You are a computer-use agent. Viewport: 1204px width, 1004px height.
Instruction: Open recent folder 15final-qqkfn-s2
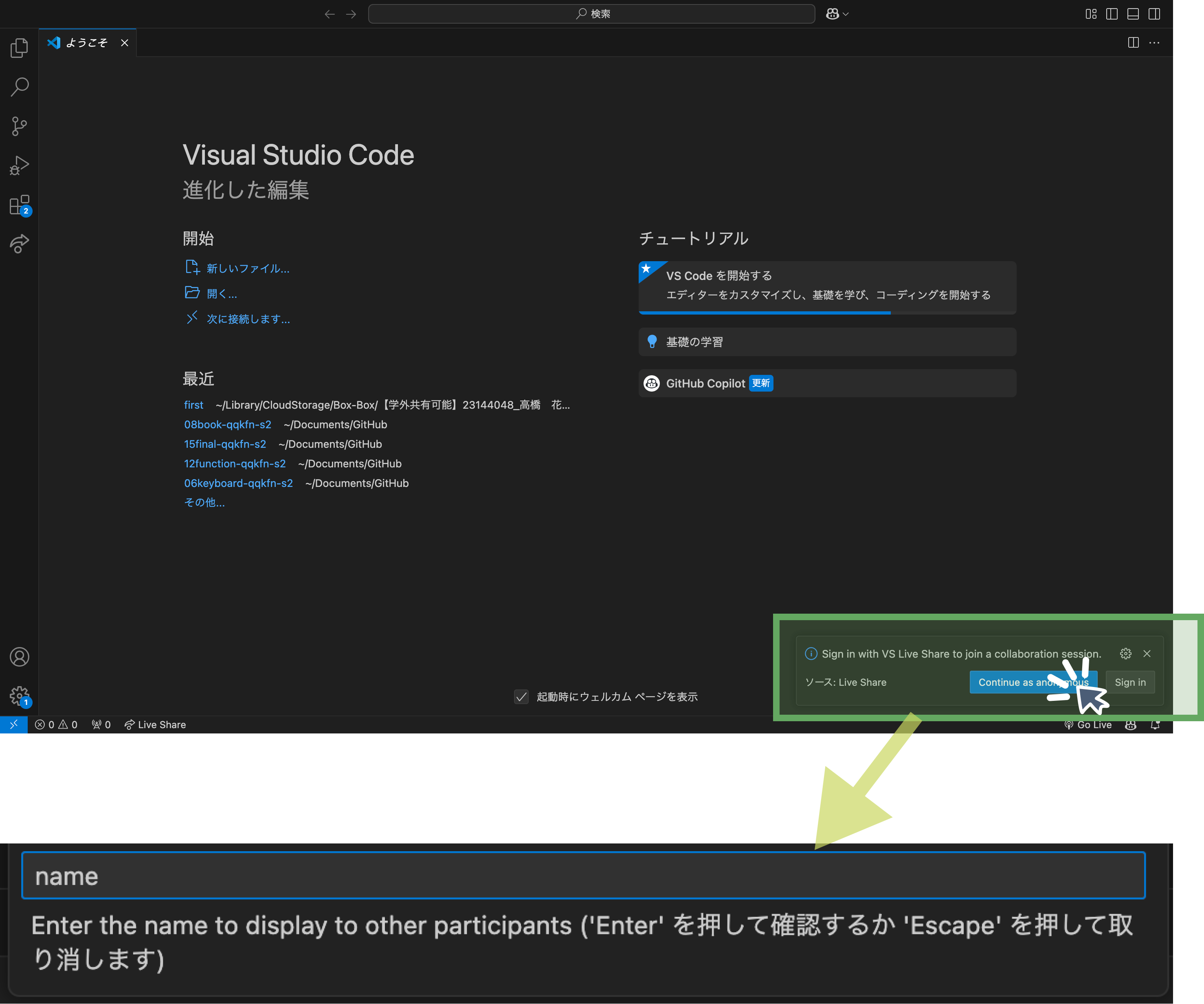point(225,444)
